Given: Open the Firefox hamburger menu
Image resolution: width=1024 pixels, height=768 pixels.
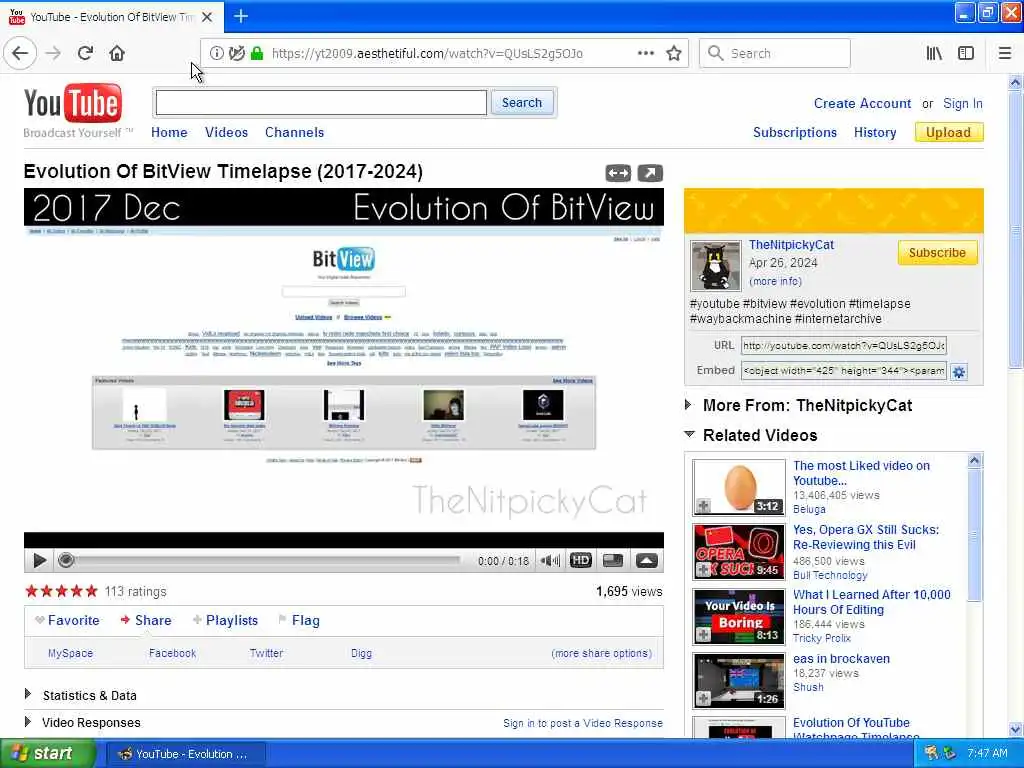Looking at the screenshot, I should click(x=1005, y=53).
